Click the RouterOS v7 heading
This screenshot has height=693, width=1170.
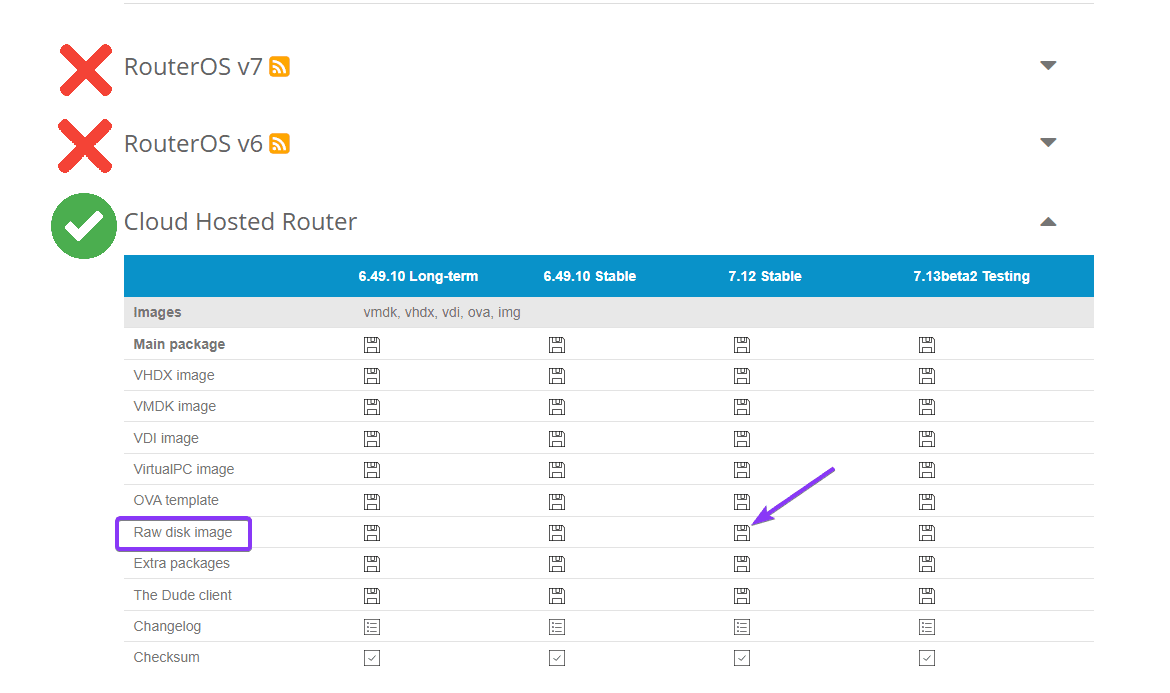pos(193,67)
